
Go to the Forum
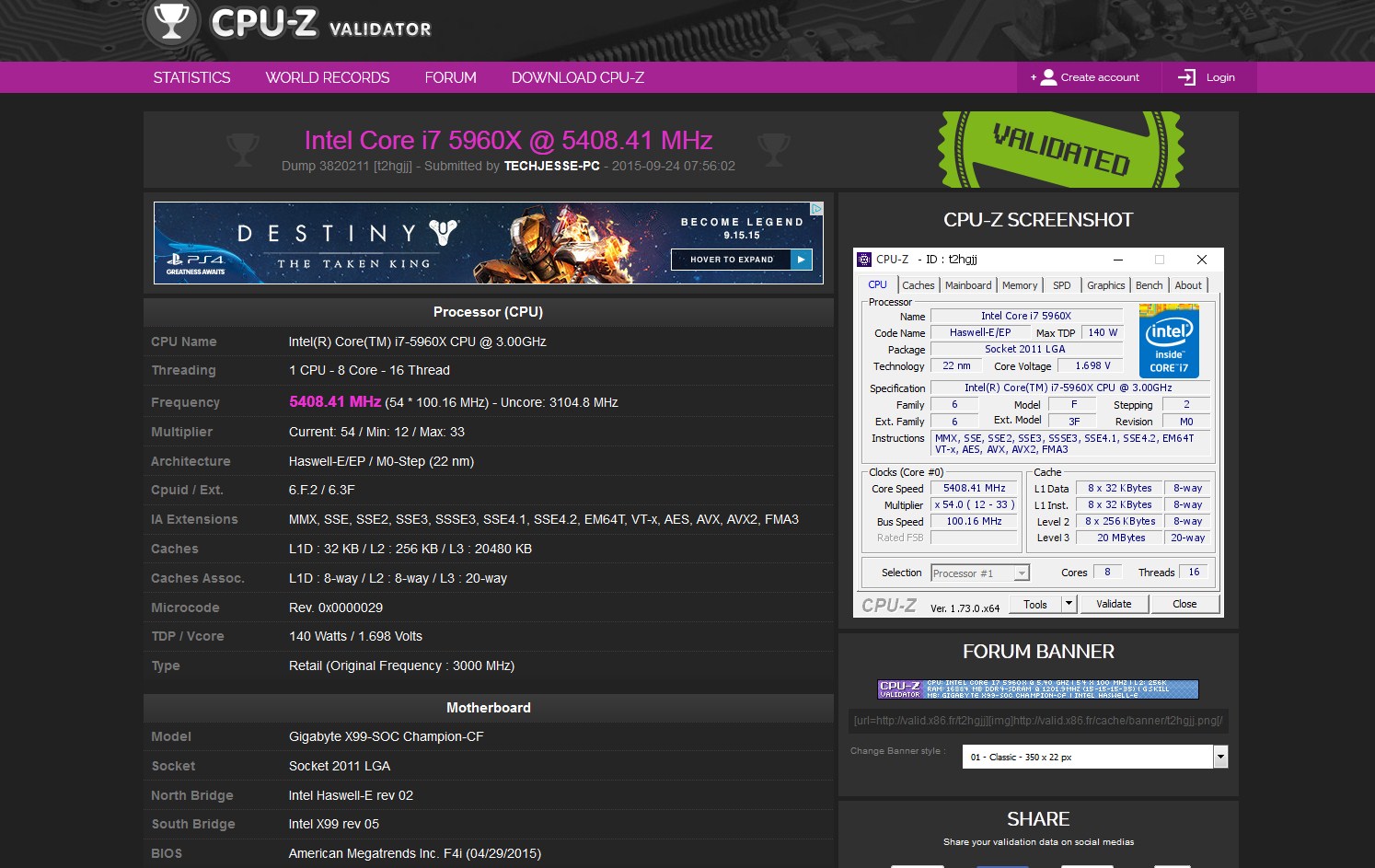(x=450, y=77)
